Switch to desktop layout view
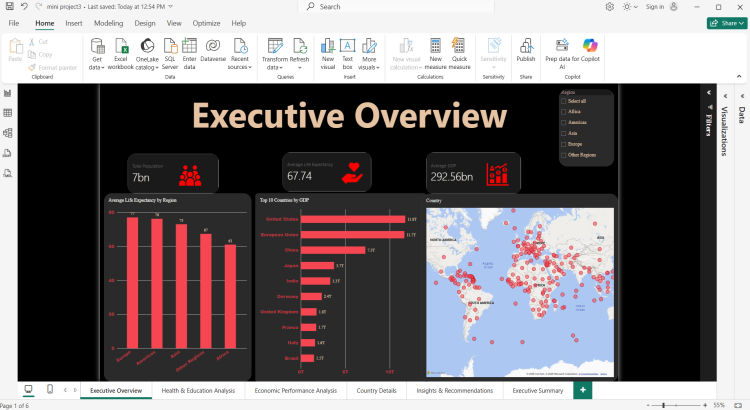The image size is (750, 410). click(29, 390)
